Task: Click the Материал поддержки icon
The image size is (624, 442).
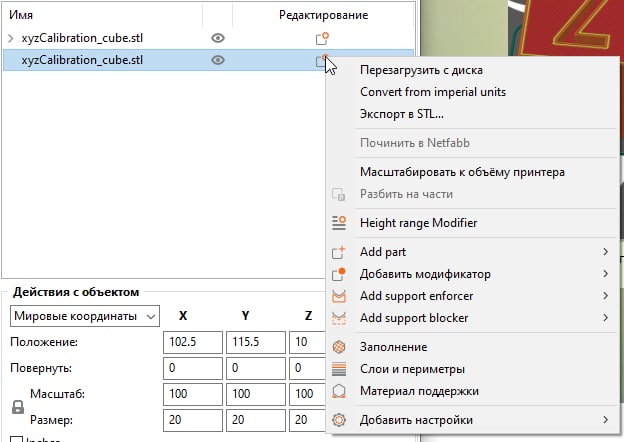Action: 339,391
